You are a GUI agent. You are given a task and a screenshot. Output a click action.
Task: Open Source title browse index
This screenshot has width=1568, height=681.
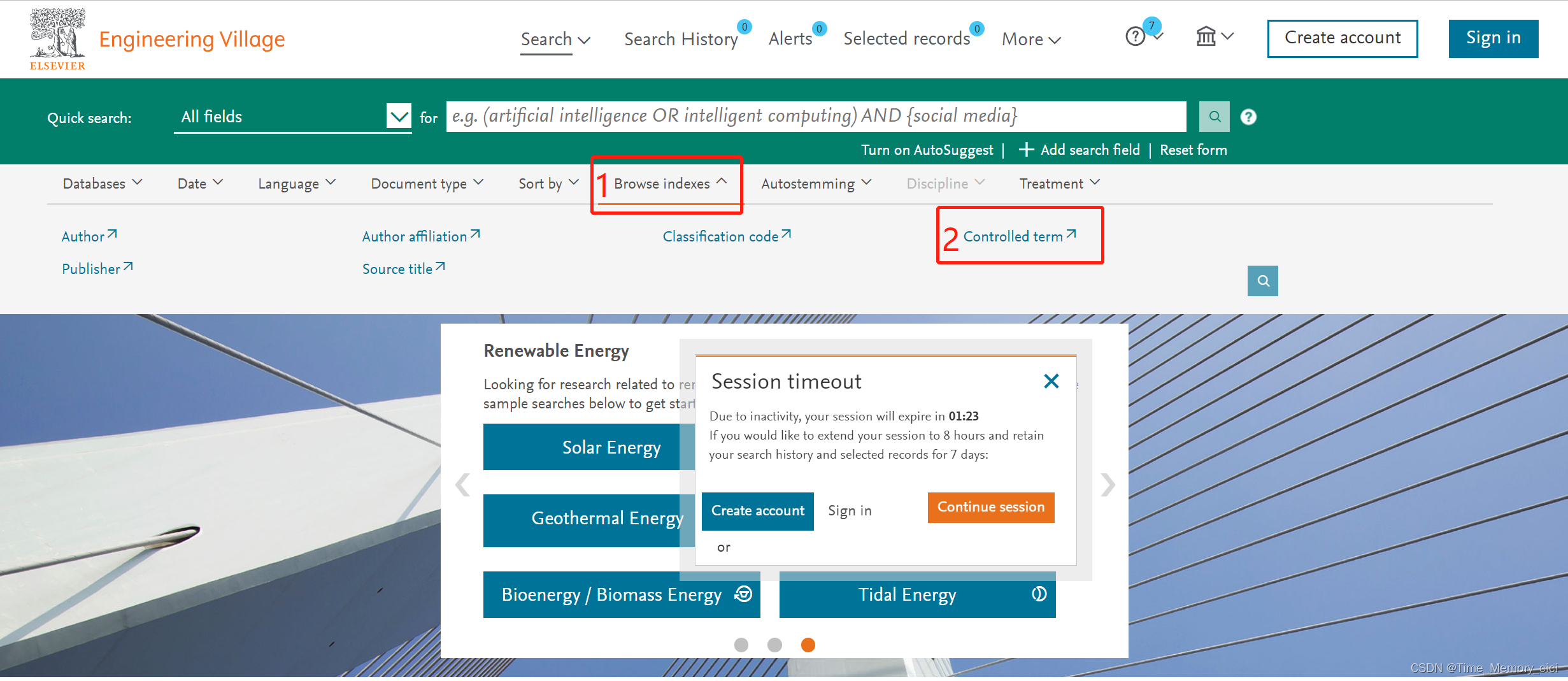coord(404,269)
